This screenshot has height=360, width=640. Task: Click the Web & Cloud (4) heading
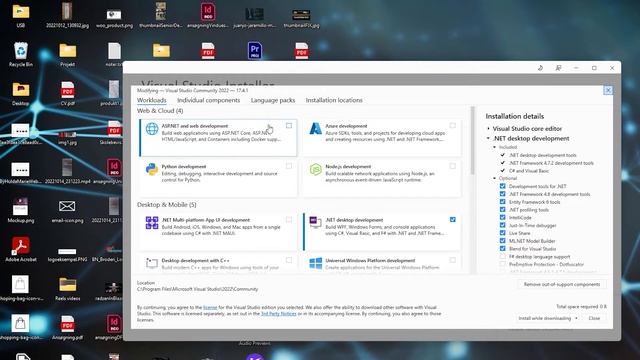[160, 111]
